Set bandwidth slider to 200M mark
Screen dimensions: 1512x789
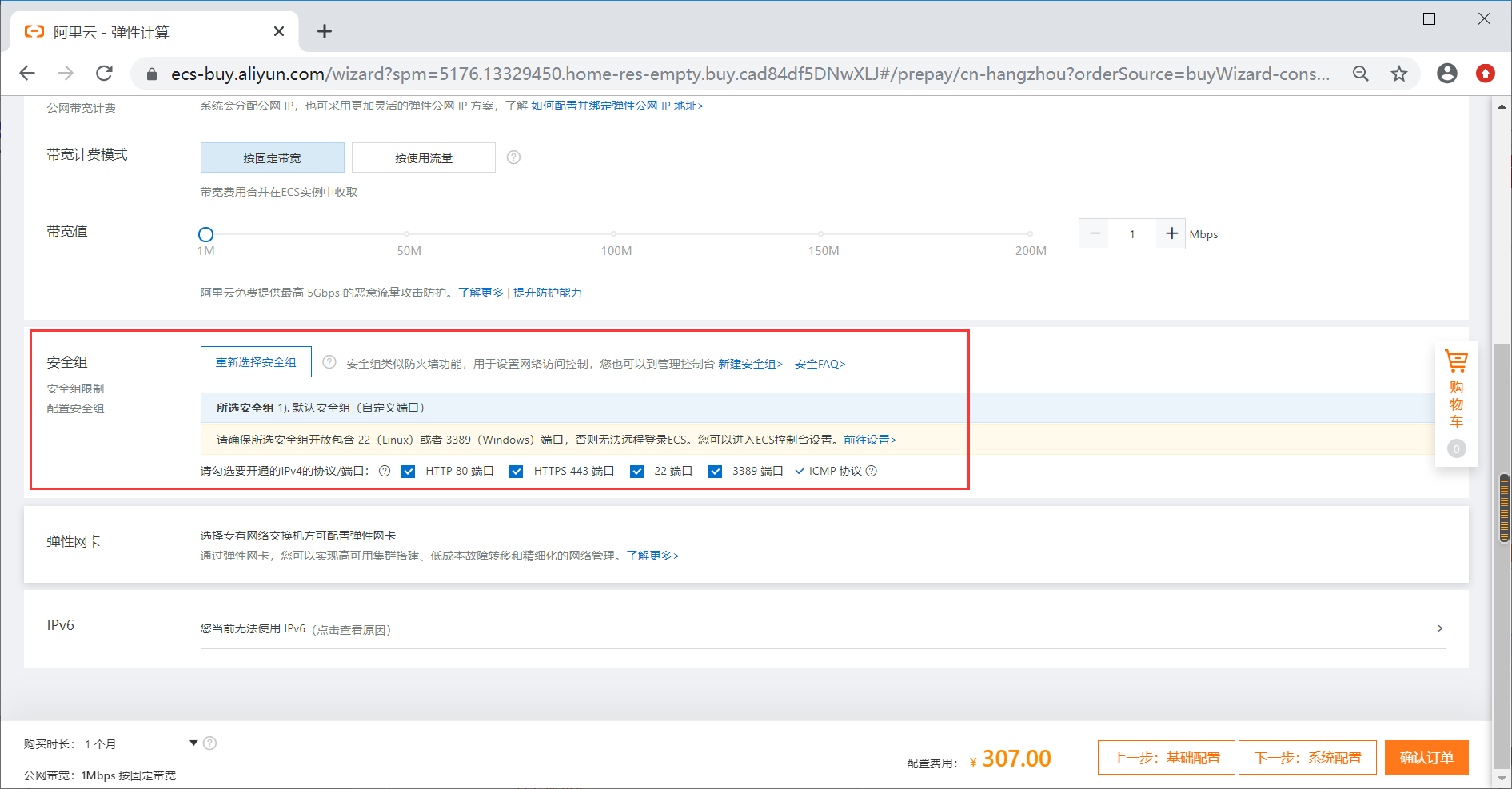pos(1030,234)
